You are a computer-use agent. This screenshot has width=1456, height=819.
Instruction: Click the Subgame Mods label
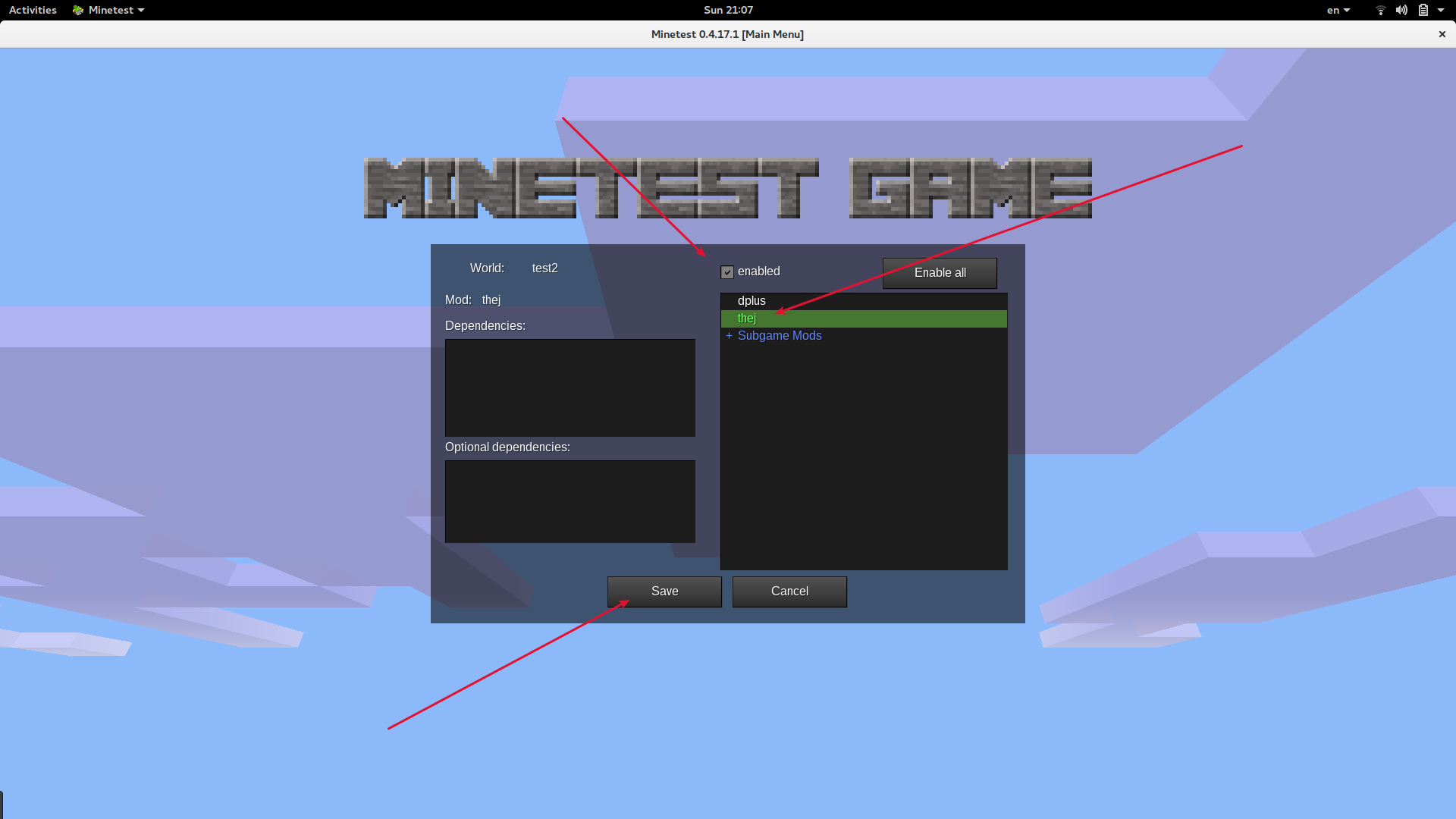[x=780, y=336]
